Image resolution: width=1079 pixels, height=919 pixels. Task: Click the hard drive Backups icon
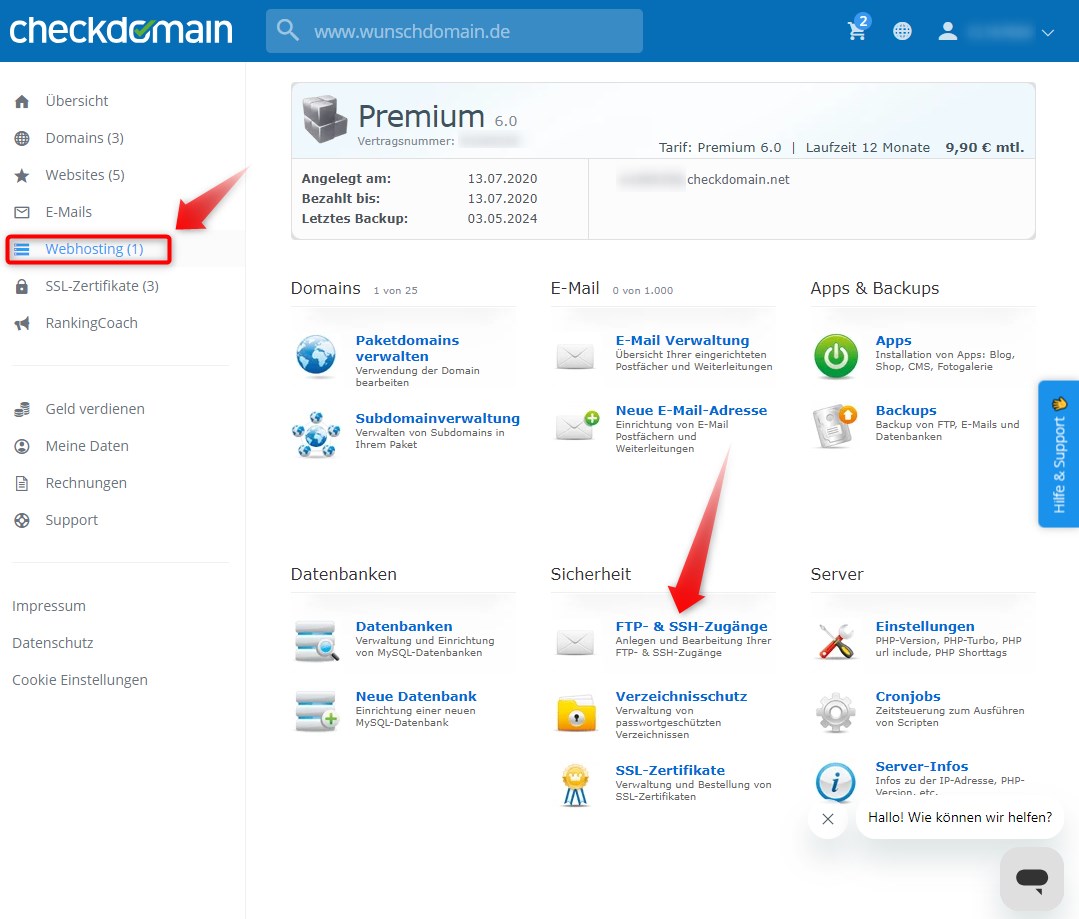[x=835, y=426]
